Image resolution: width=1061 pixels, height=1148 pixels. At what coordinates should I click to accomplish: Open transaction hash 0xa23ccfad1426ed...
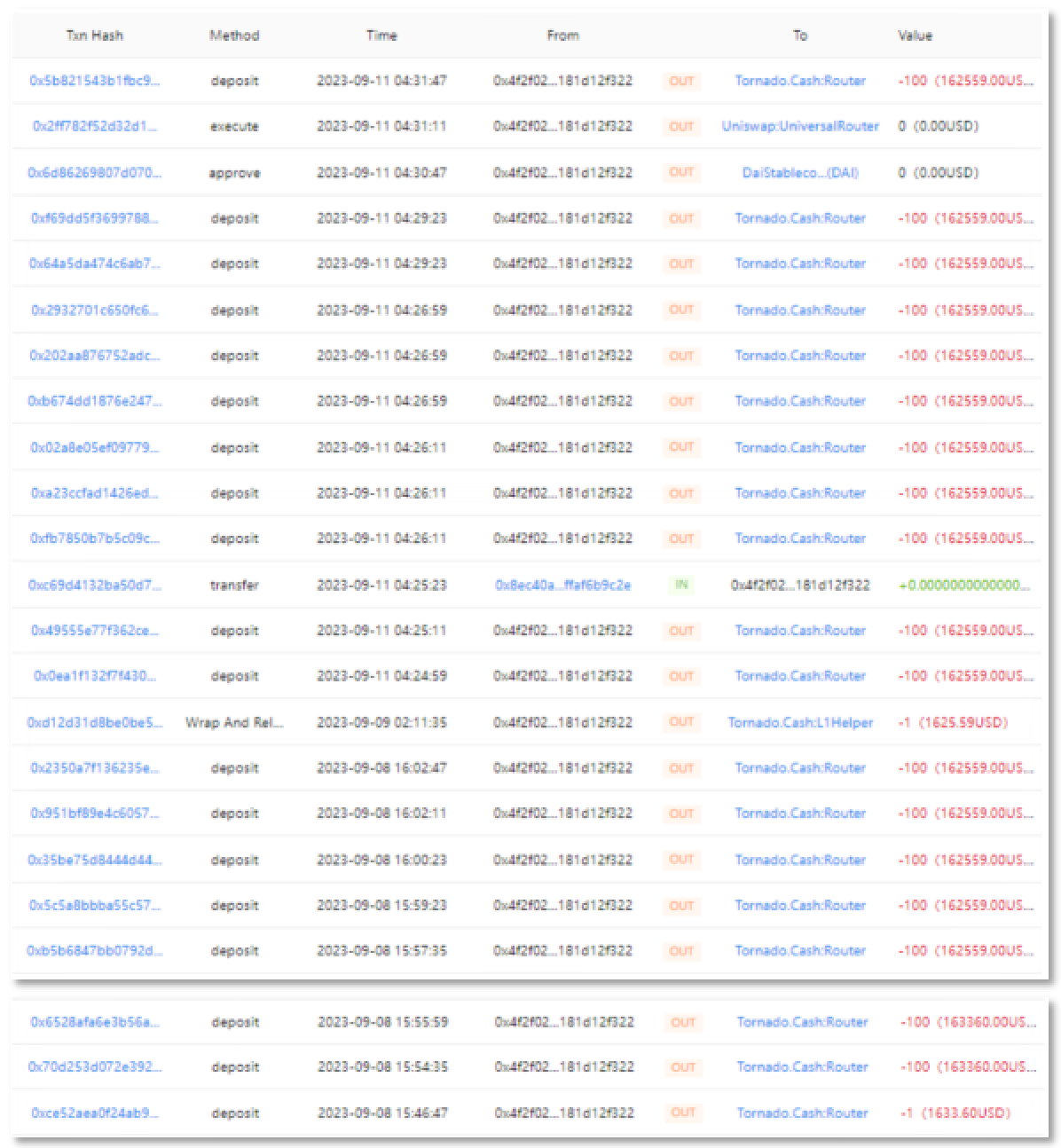pyautogui.click(x=95, y=493)
